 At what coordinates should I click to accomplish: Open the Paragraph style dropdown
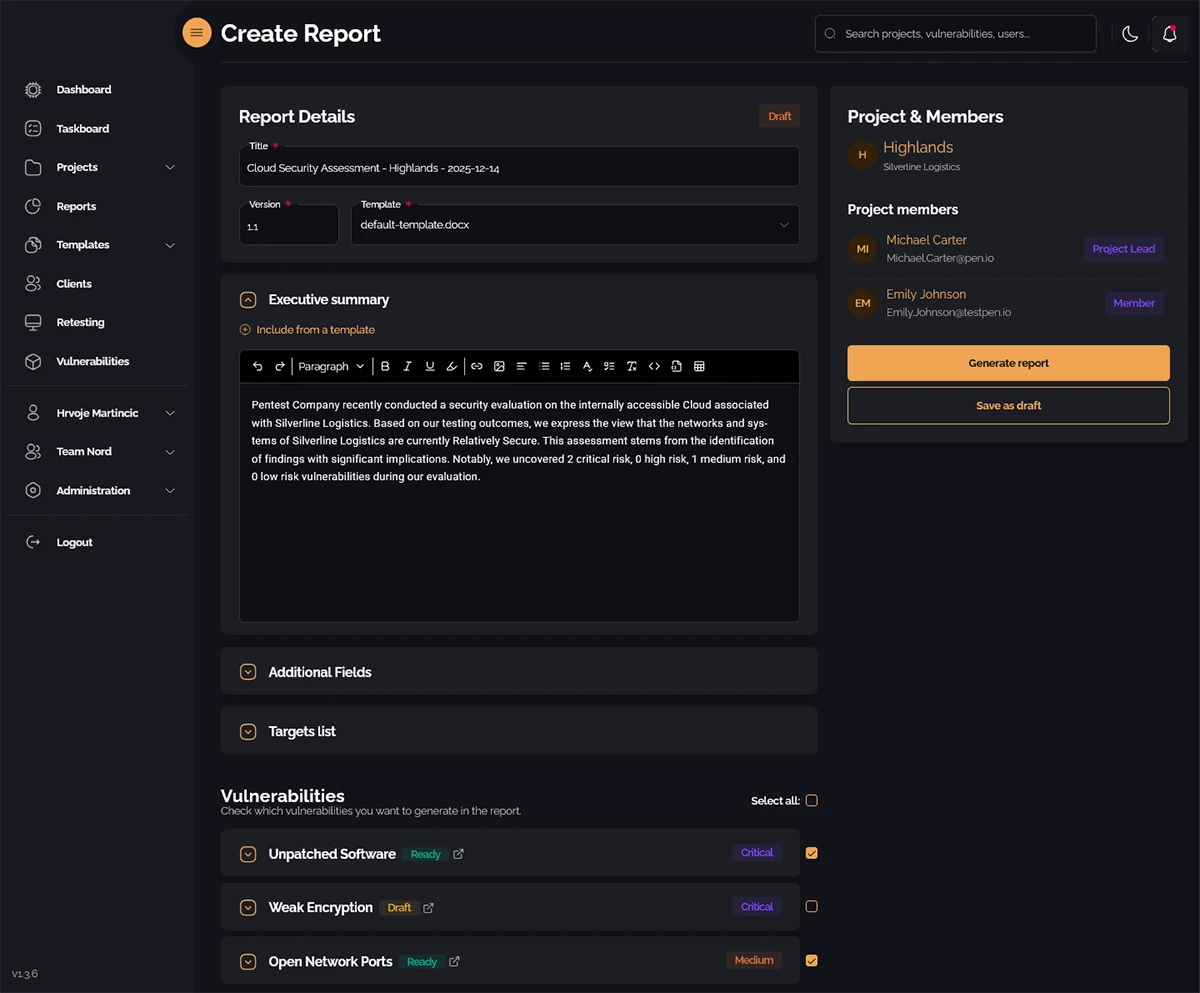[x=331, y=367]
